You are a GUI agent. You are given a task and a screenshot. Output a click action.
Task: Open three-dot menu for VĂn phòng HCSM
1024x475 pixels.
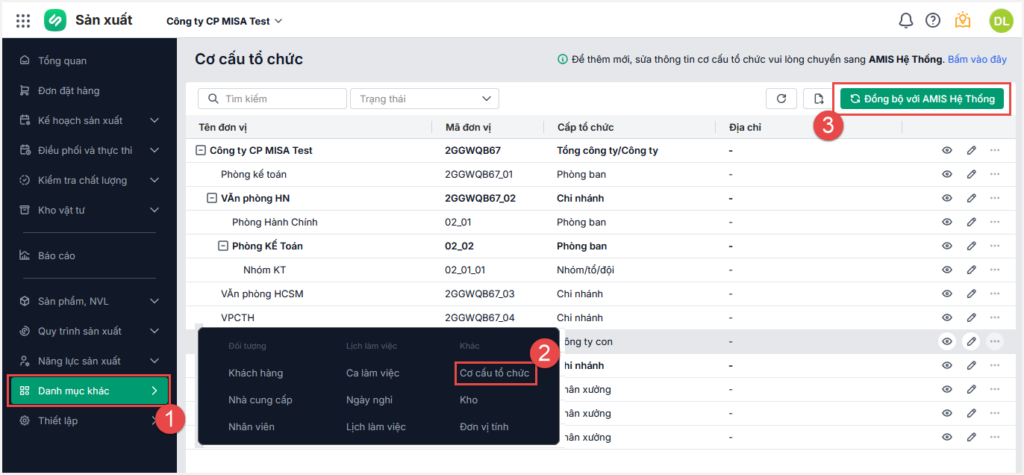995,294
